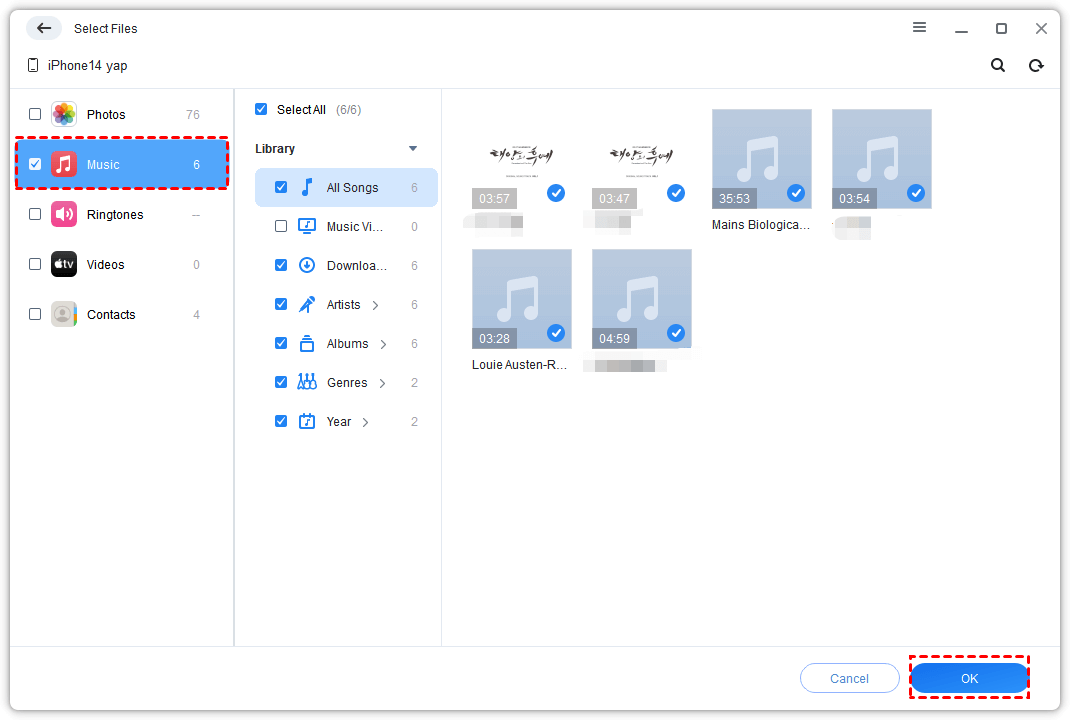Click the Ringtones speaker icon
Screen dimensions: 1070x720
(64, 215)
